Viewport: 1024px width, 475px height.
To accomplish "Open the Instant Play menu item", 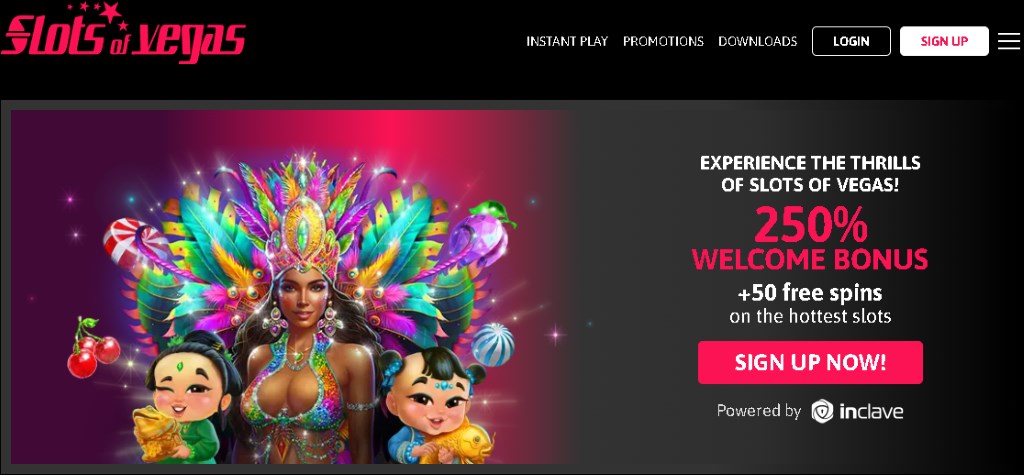I will [567, 41].
